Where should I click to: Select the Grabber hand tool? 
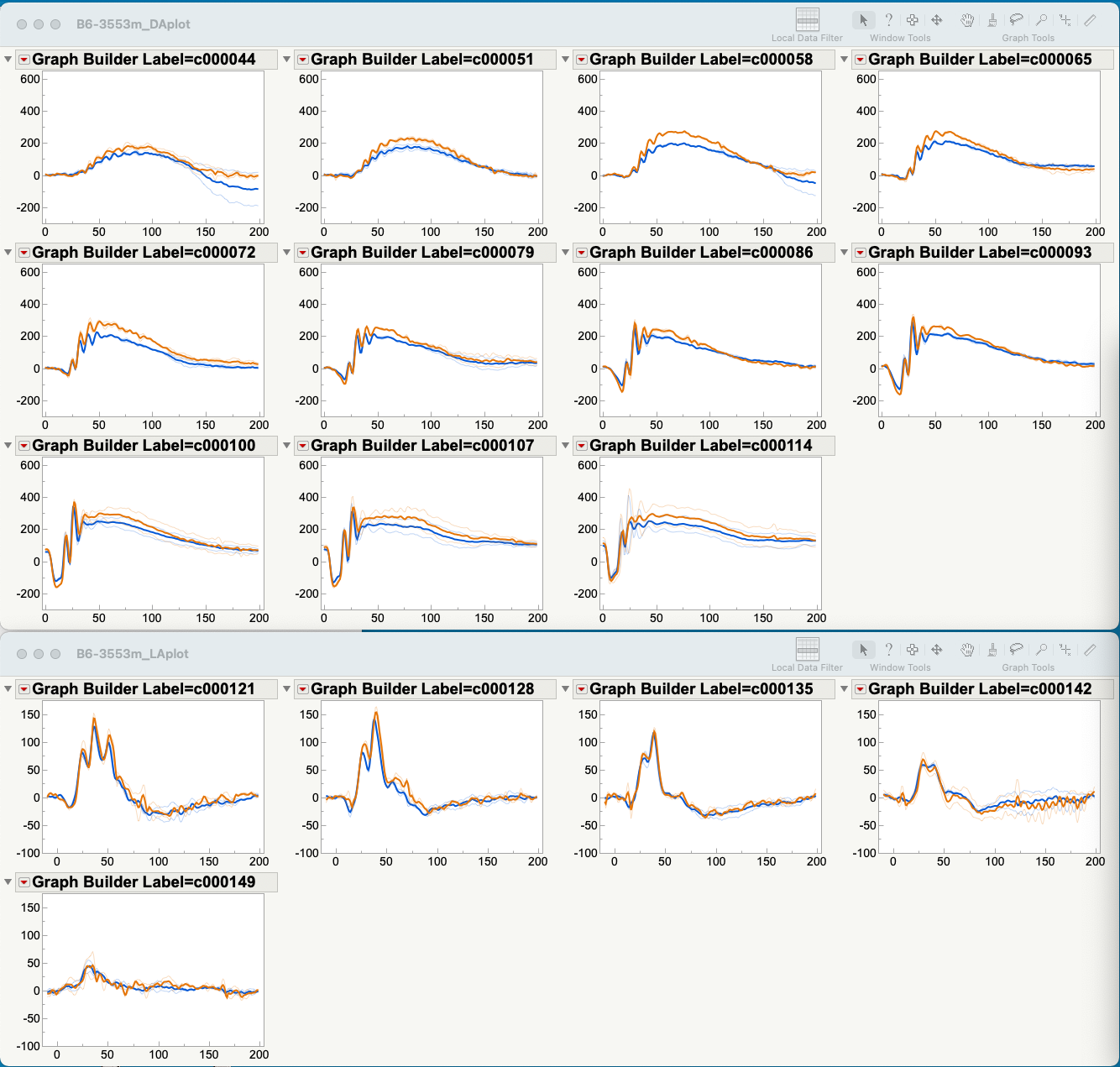tap(966, 20)
